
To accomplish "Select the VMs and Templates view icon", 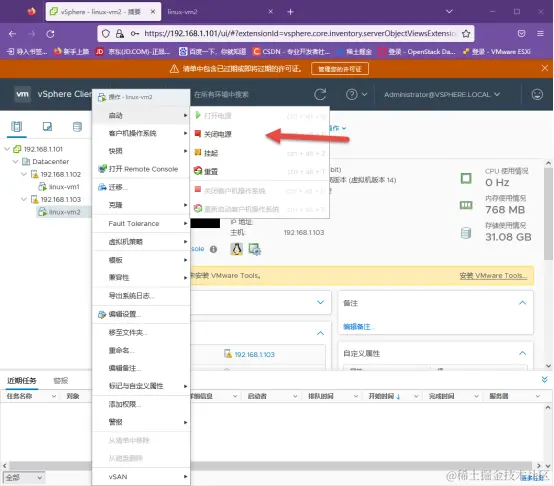I will [47, 126].
